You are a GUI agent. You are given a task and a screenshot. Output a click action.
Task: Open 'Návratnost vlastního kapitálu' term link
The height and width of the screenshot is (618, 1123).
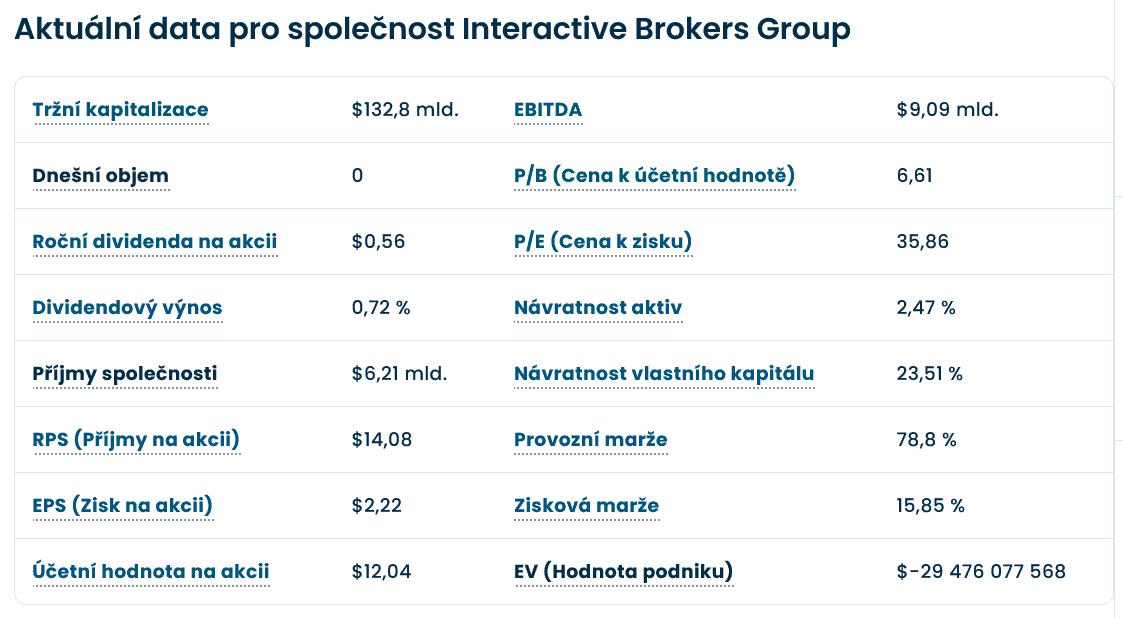664,374
